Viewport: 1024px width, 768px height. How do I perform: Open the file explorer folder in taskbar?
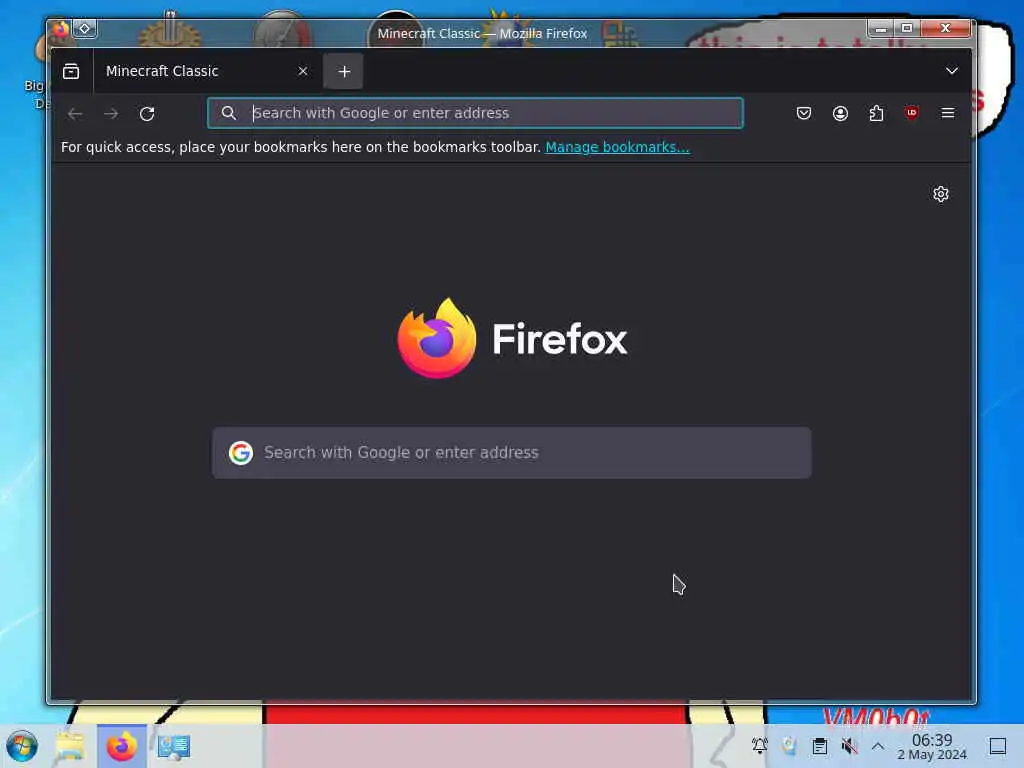click(70, 746)
